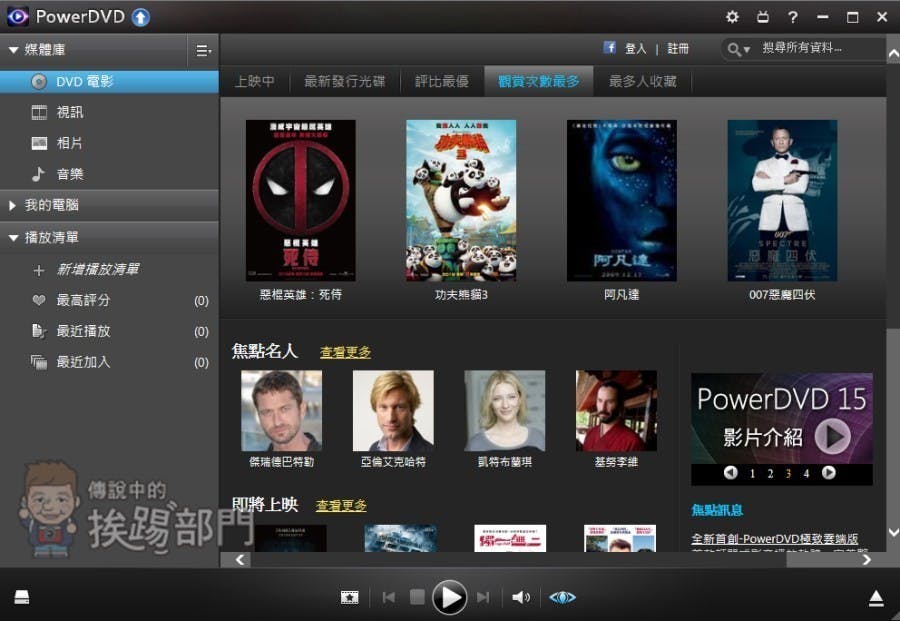
Task: Open the 阿凡達 movie poster
Action: 622,200
